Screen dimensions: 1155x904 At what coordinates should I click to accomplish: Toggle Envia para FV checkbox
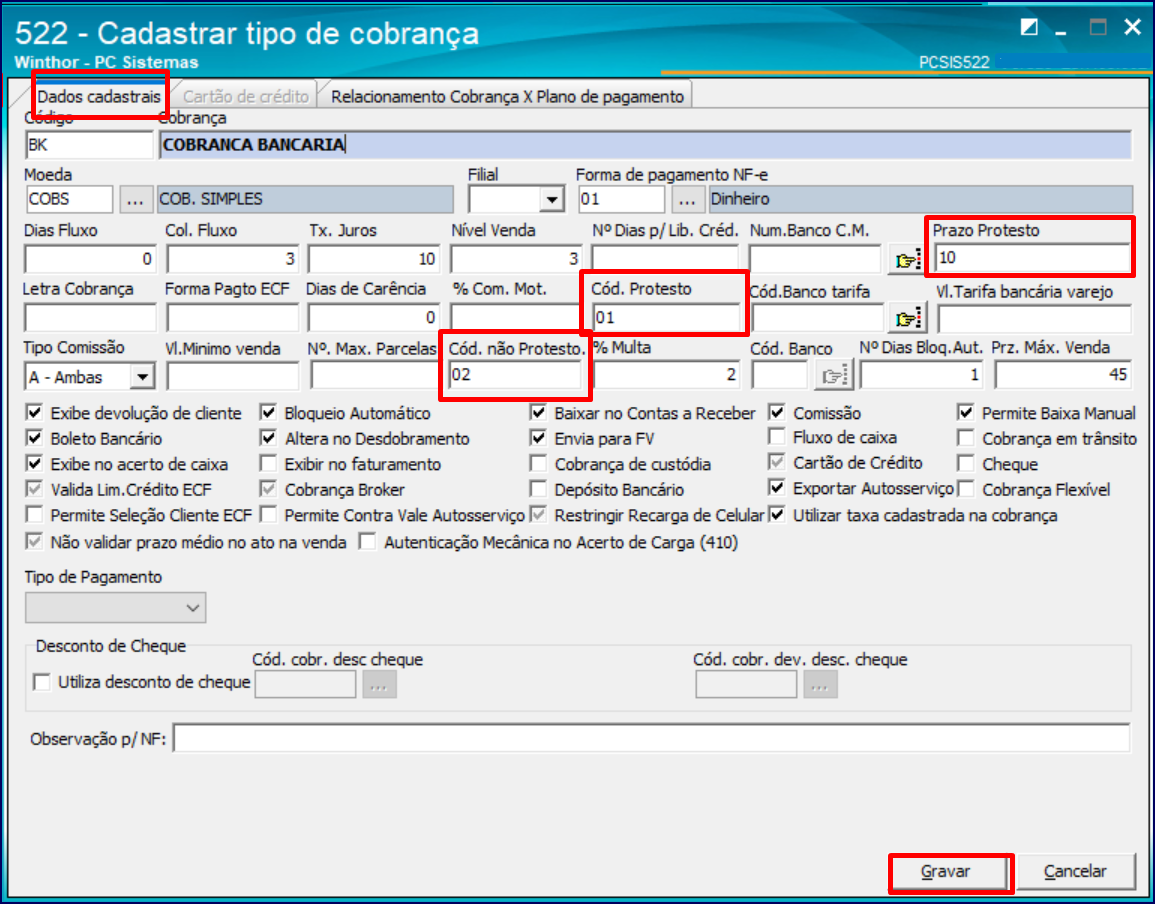click(x=538, y=438)
